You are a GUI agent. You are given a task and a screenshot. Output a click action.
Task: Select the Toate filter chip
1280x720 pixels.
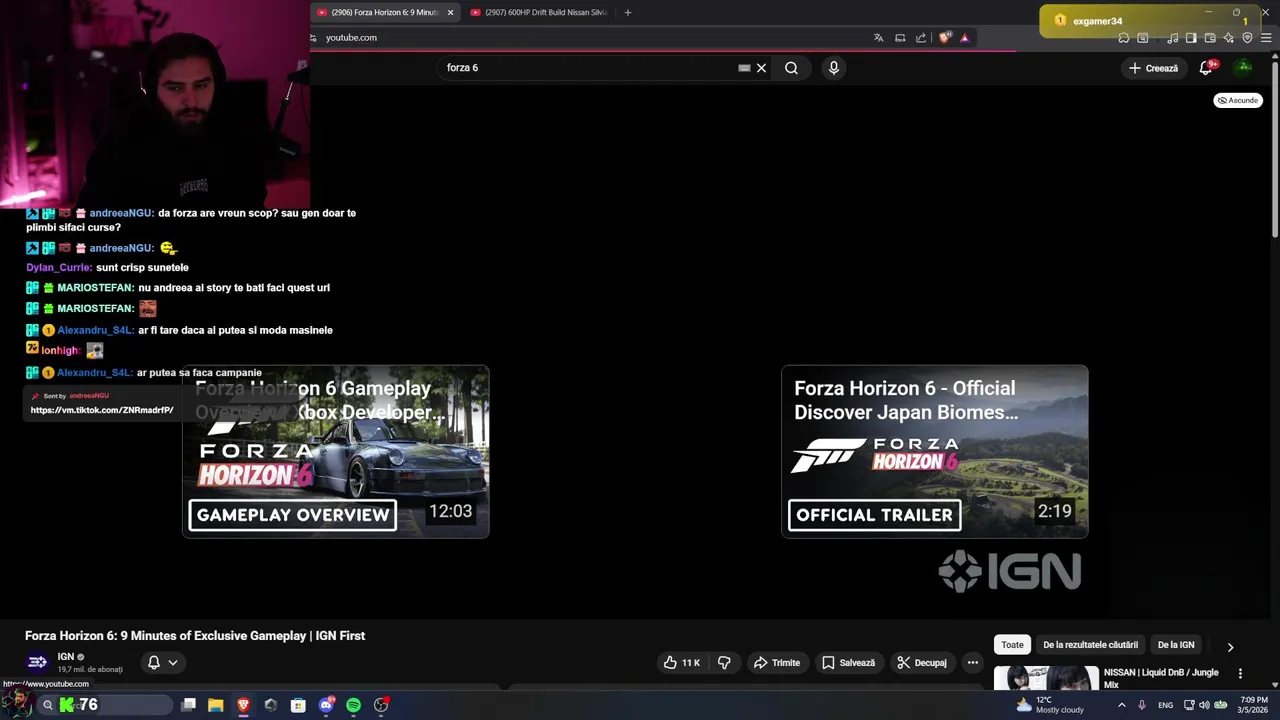click(1012, 645)
